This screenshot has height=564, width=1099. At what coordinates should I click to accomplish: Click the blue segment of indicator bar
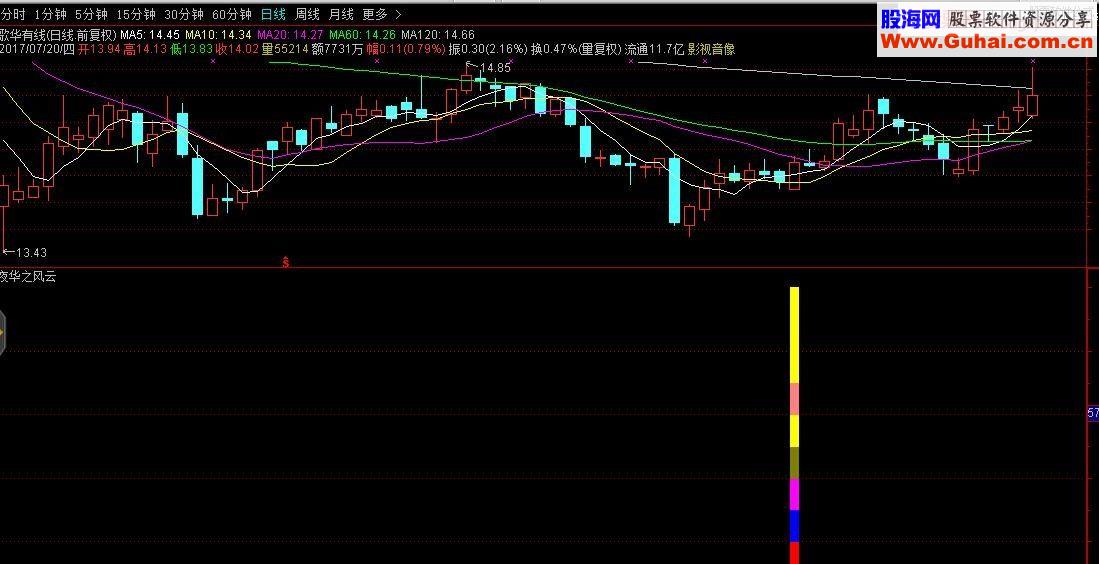794,526
